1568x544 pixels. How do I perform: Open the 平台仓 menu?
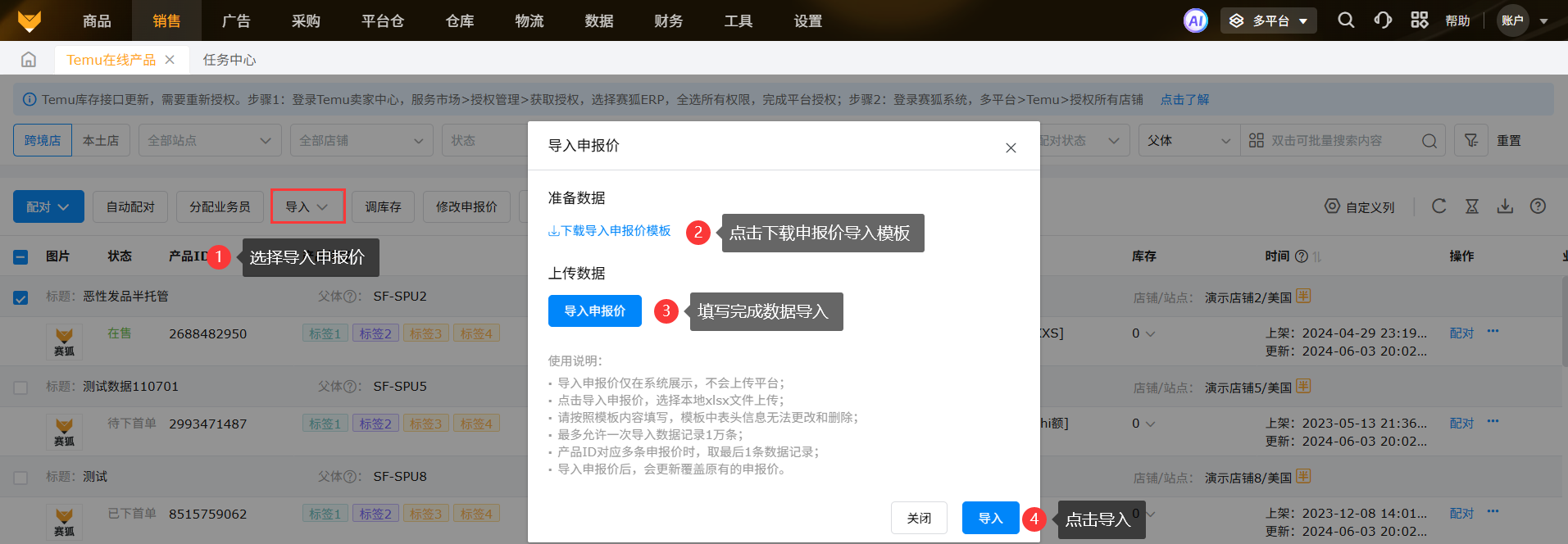point(383,20)
